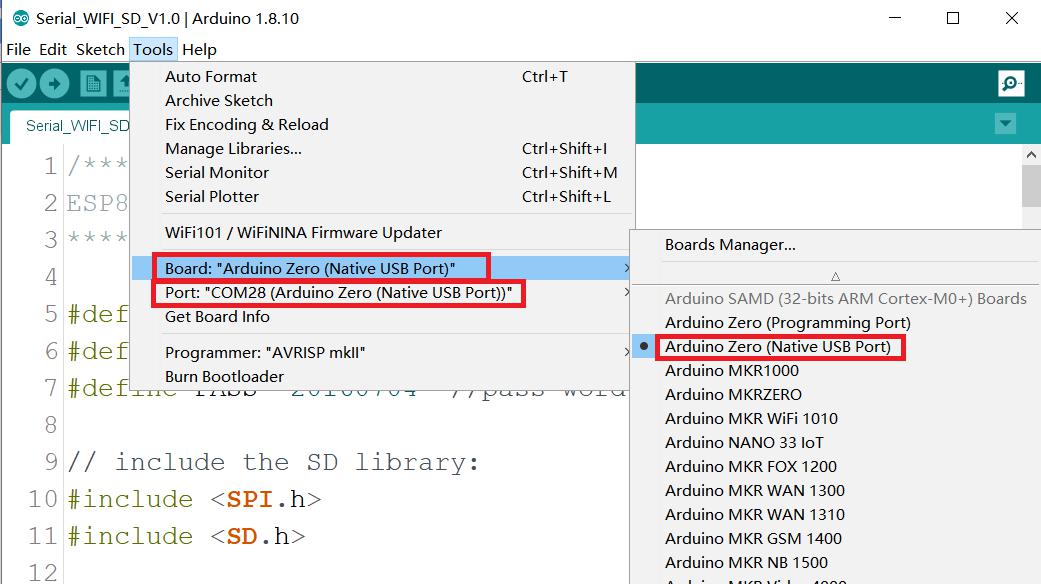1041x584 pixels.
Task: Click the '// include the SD library:' comment
Action: [274, 462]
